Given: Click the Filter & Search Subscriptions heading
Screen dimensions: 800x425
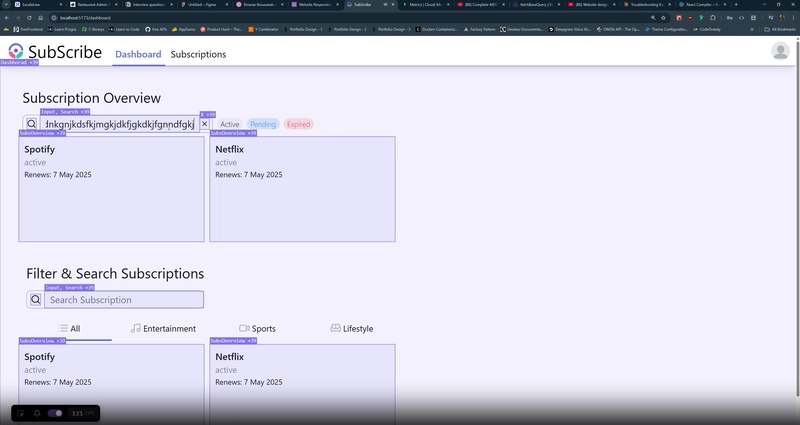Looking at the screenshot, I should pos(115,273).
